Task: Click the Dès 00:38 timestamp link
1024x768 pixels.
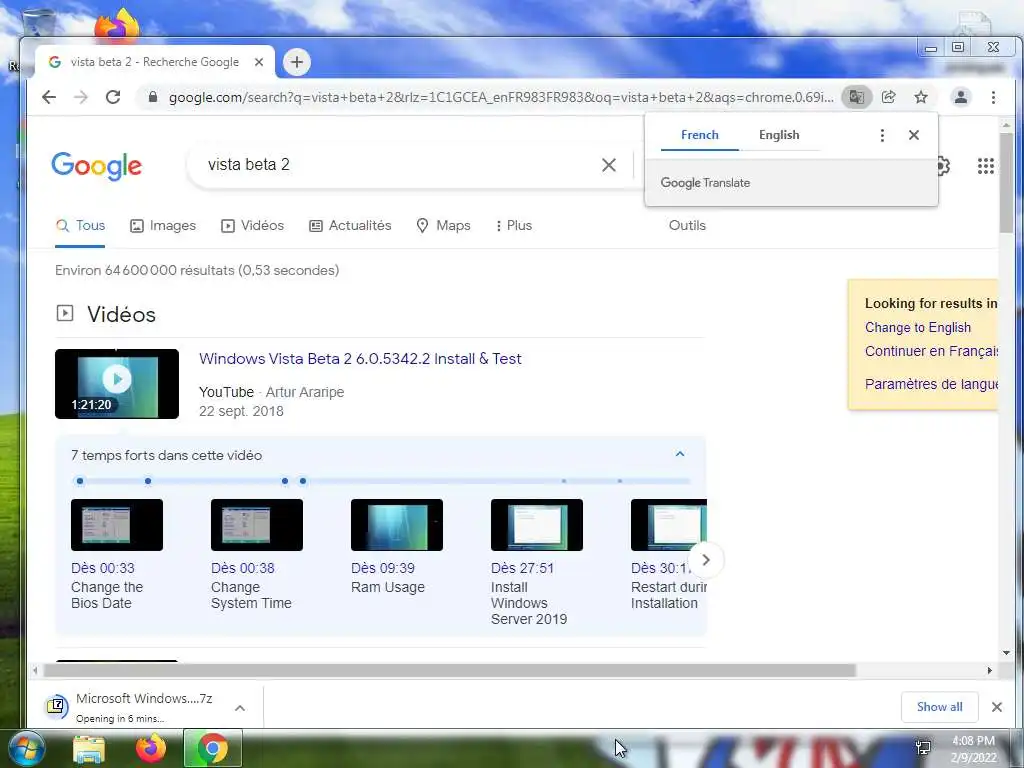Action: tap(242, 569)
